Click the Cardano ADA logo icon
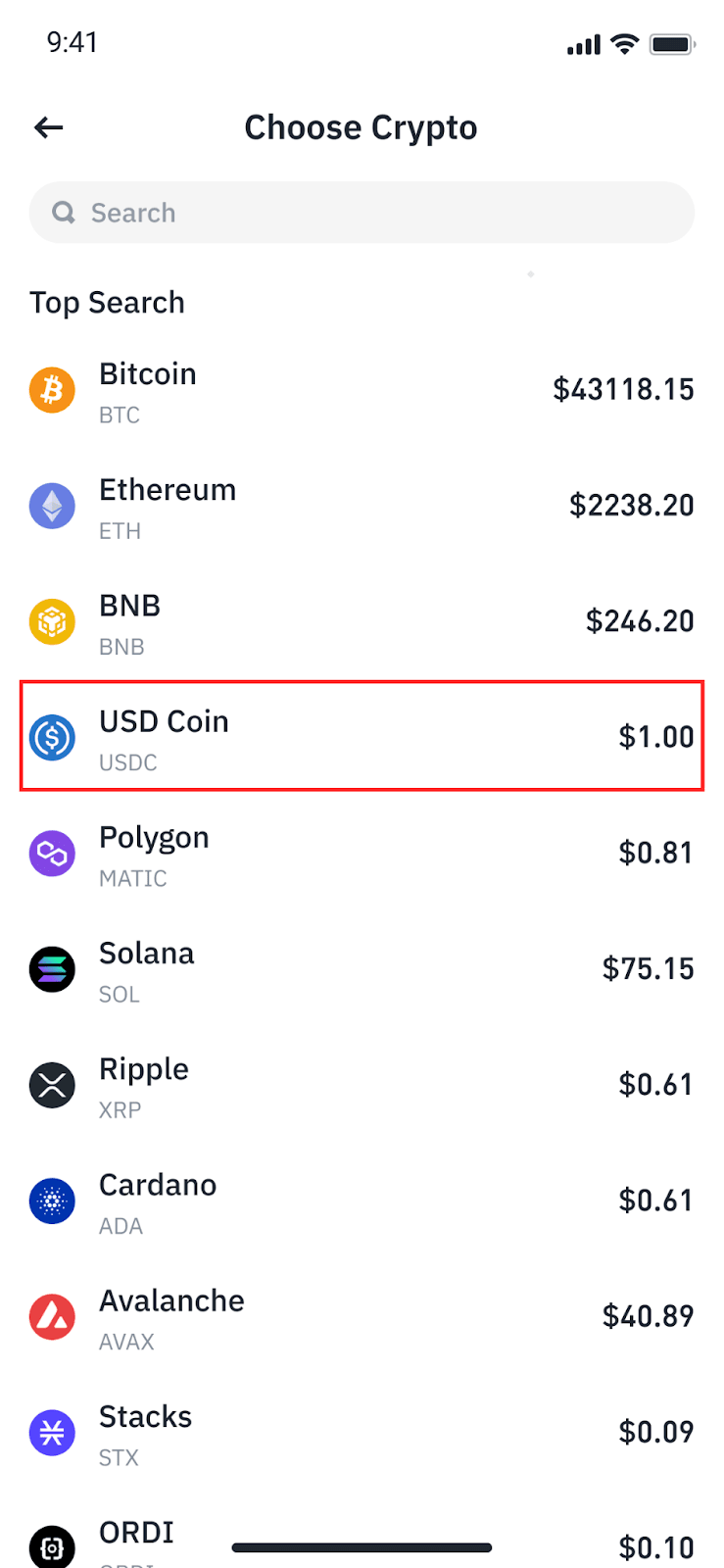The height and width of the screenshot is (1568, 724). tap(52, 1200)
